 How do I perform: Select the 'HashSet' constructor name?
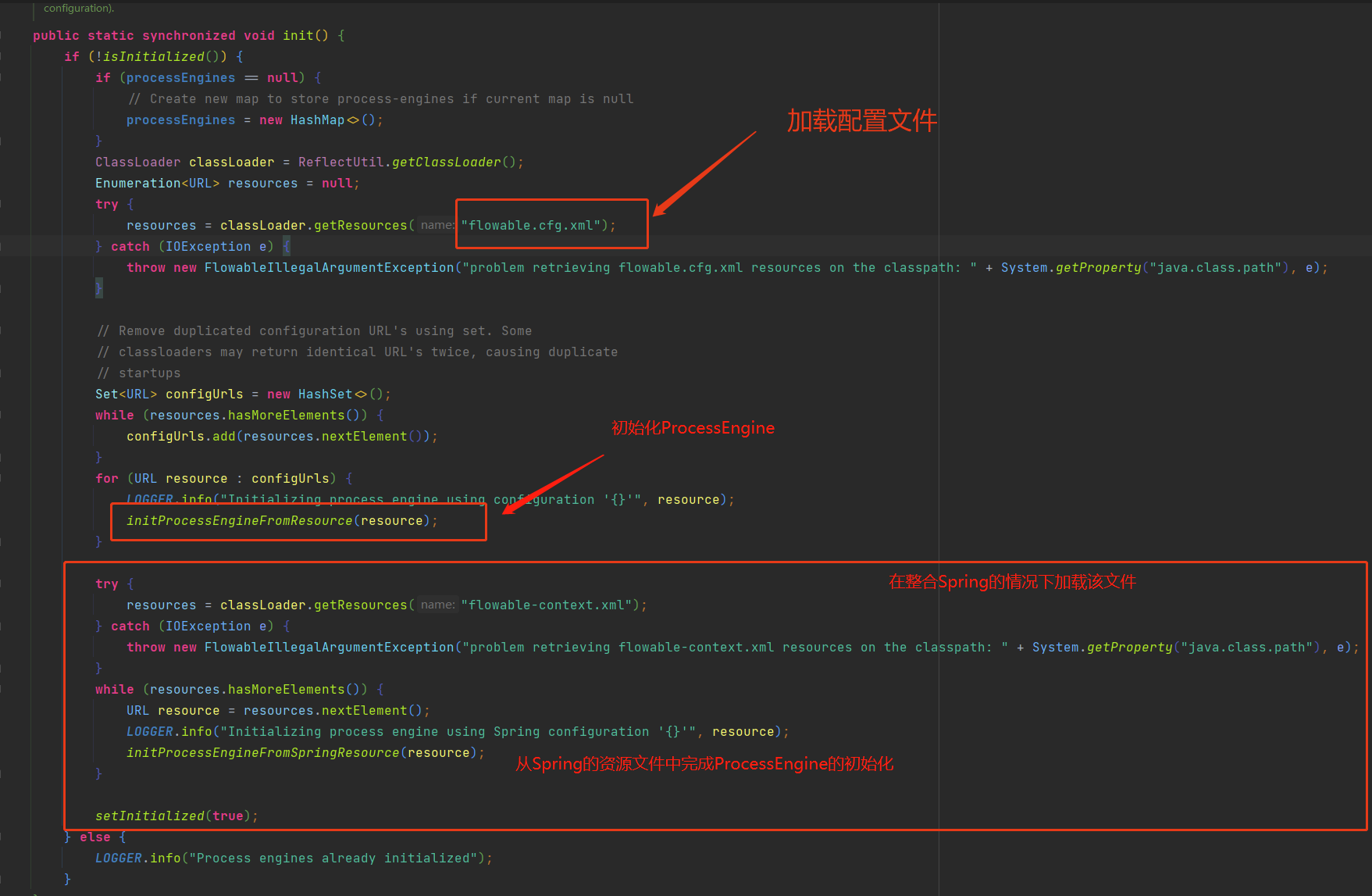(x=325, y=394)
